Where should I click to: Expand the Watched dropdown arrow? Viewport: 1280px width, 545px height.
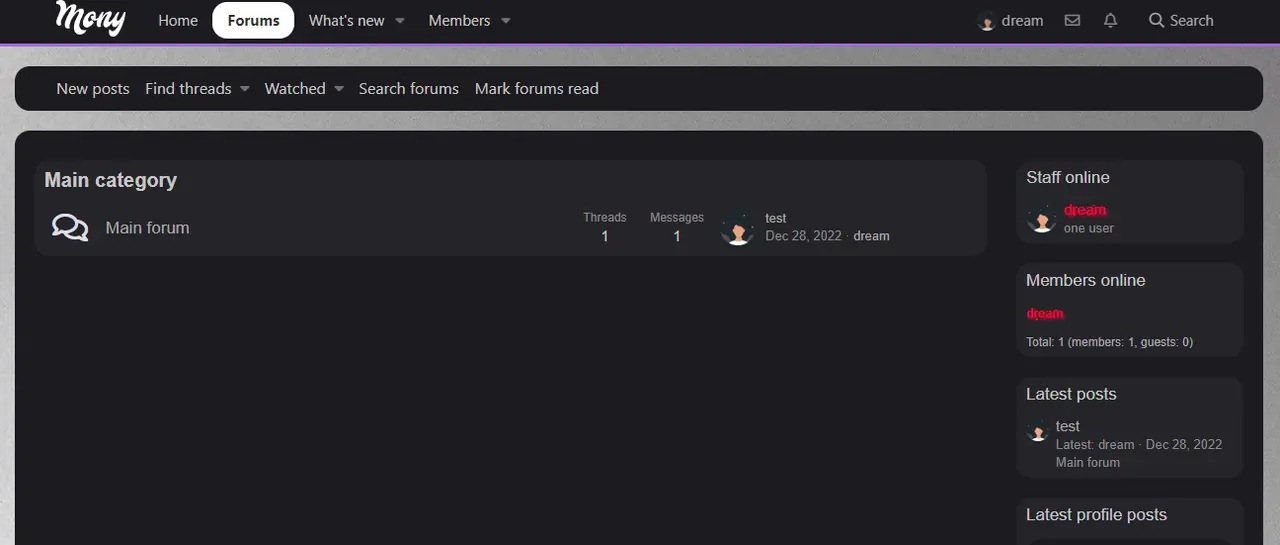(339, 89)
